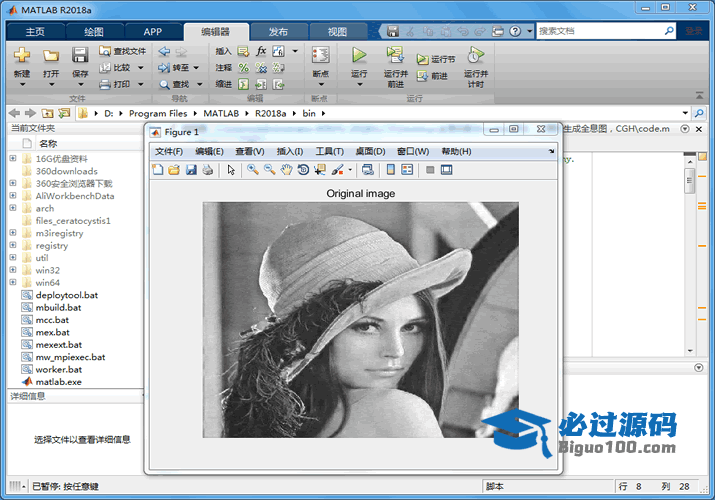
Task: Toggle the Brush data tool
Action: pos(337,170)
